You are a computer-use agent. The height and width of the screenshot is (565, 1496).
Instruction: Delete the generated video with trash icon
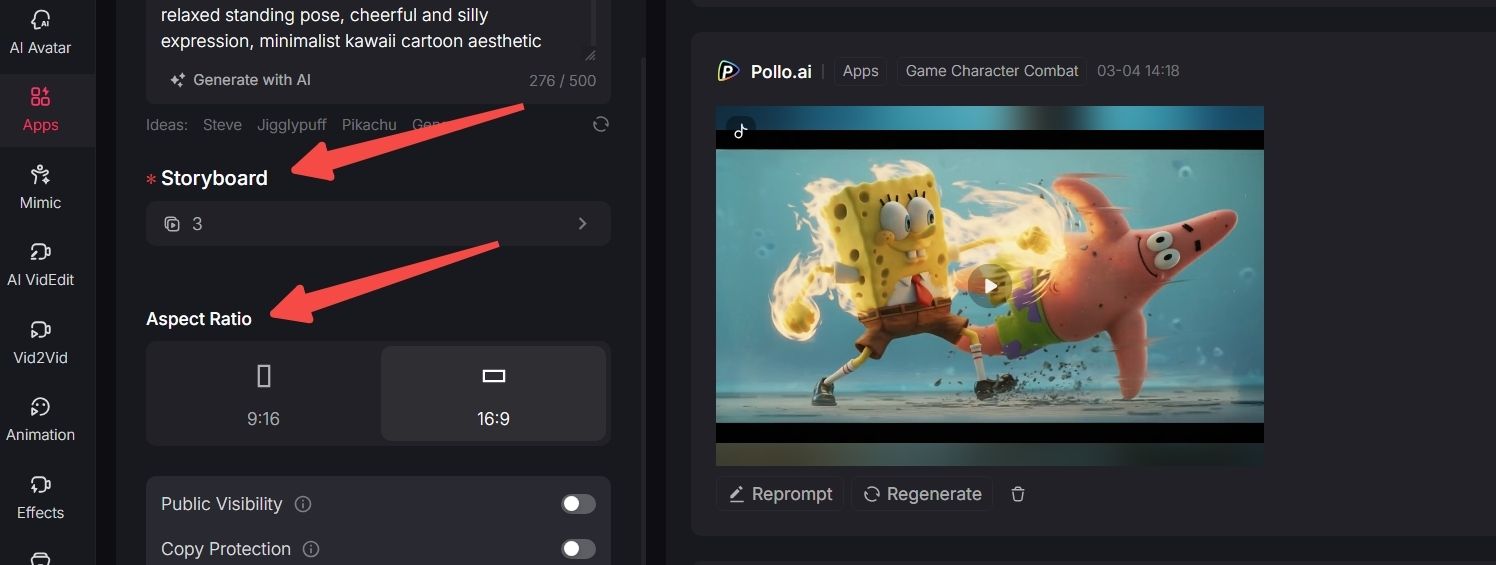point(1018,494)
